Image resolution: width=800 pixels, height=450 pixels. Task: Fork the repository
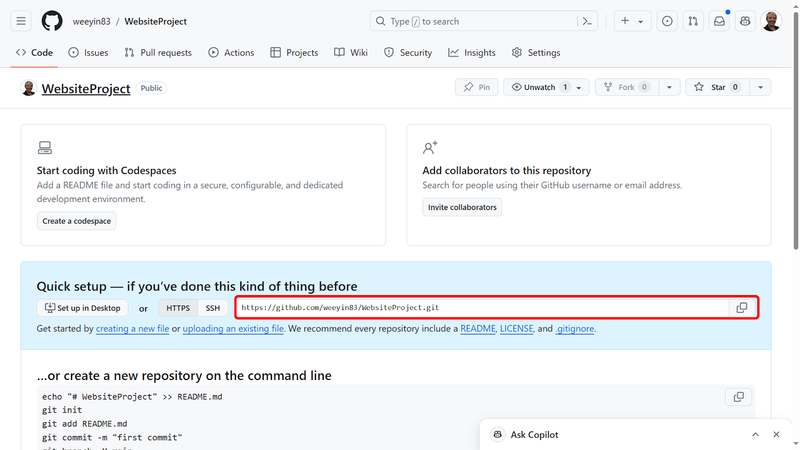pyautogui.click(x=627, y=87)
